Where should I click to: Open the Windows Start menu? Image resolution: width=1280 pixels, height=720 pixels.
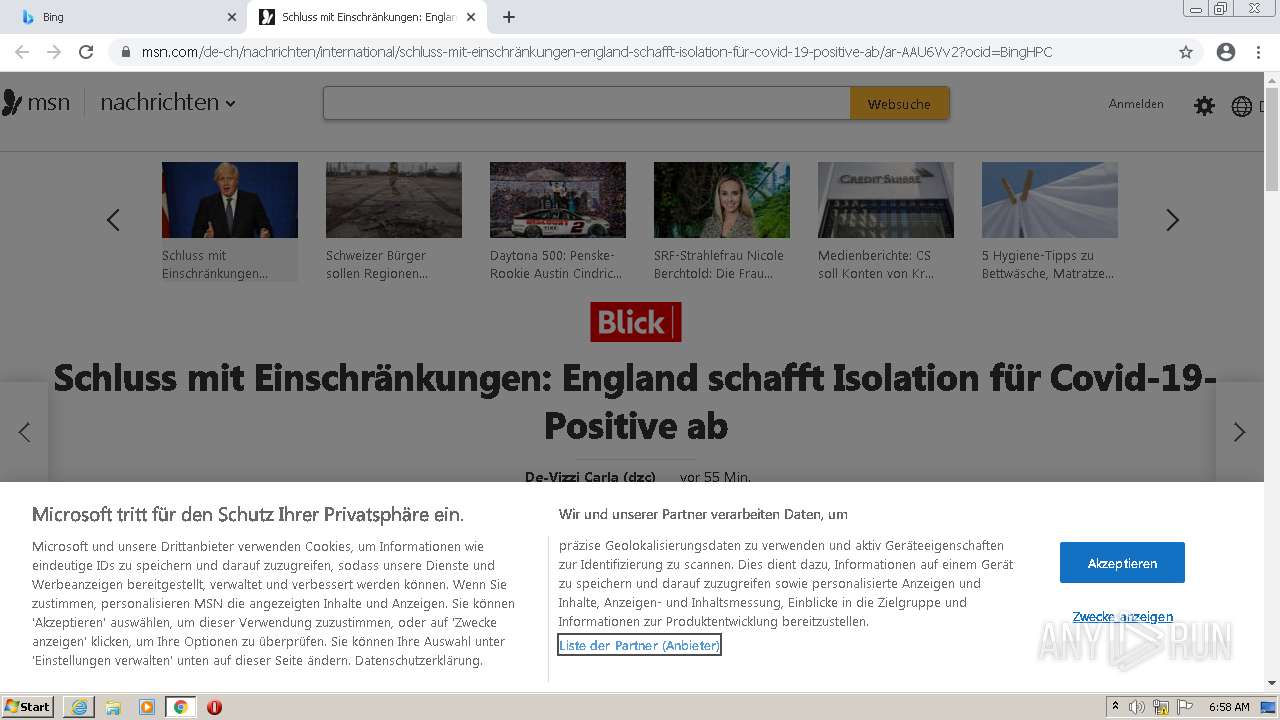(x=28, y=707)
